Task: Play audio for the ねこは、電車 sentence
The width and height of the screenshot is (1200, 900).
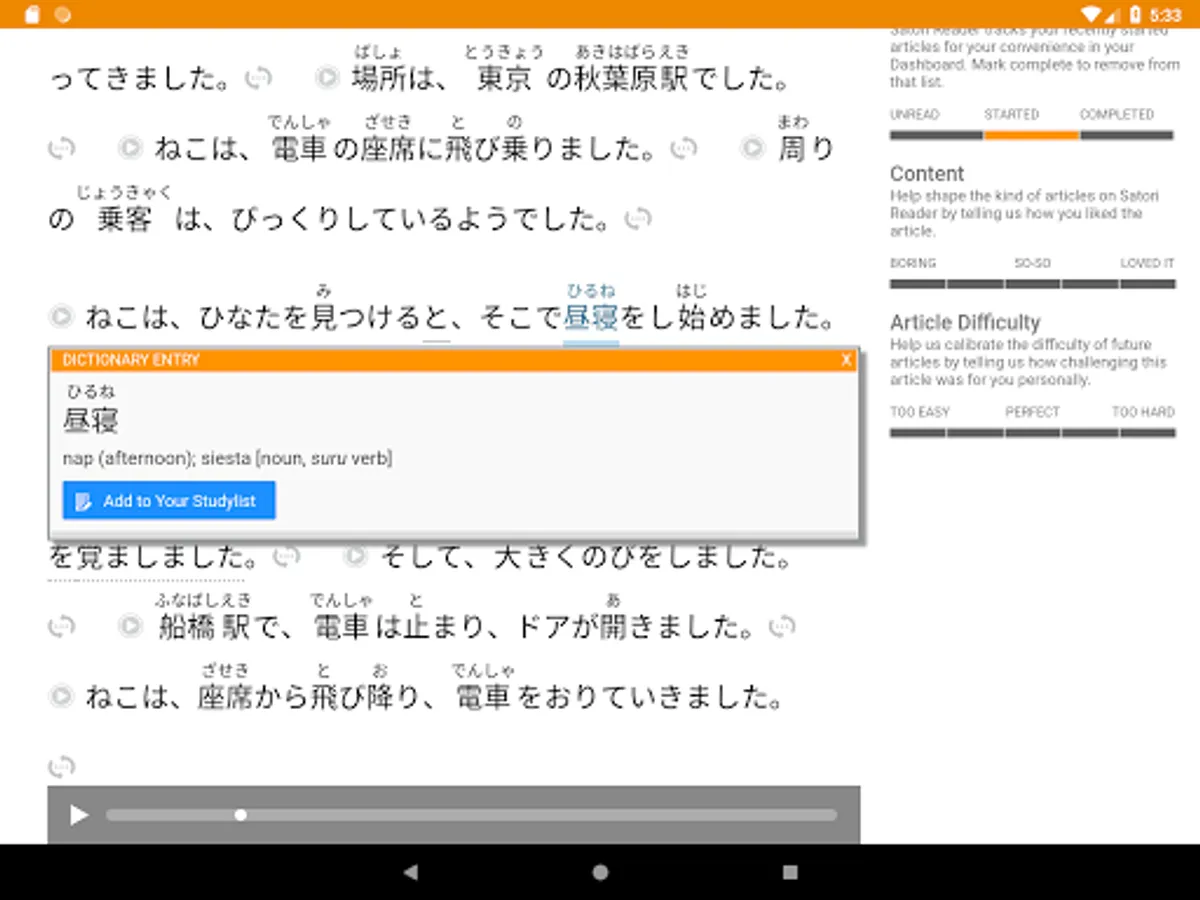Action: (x=129, y=149)
